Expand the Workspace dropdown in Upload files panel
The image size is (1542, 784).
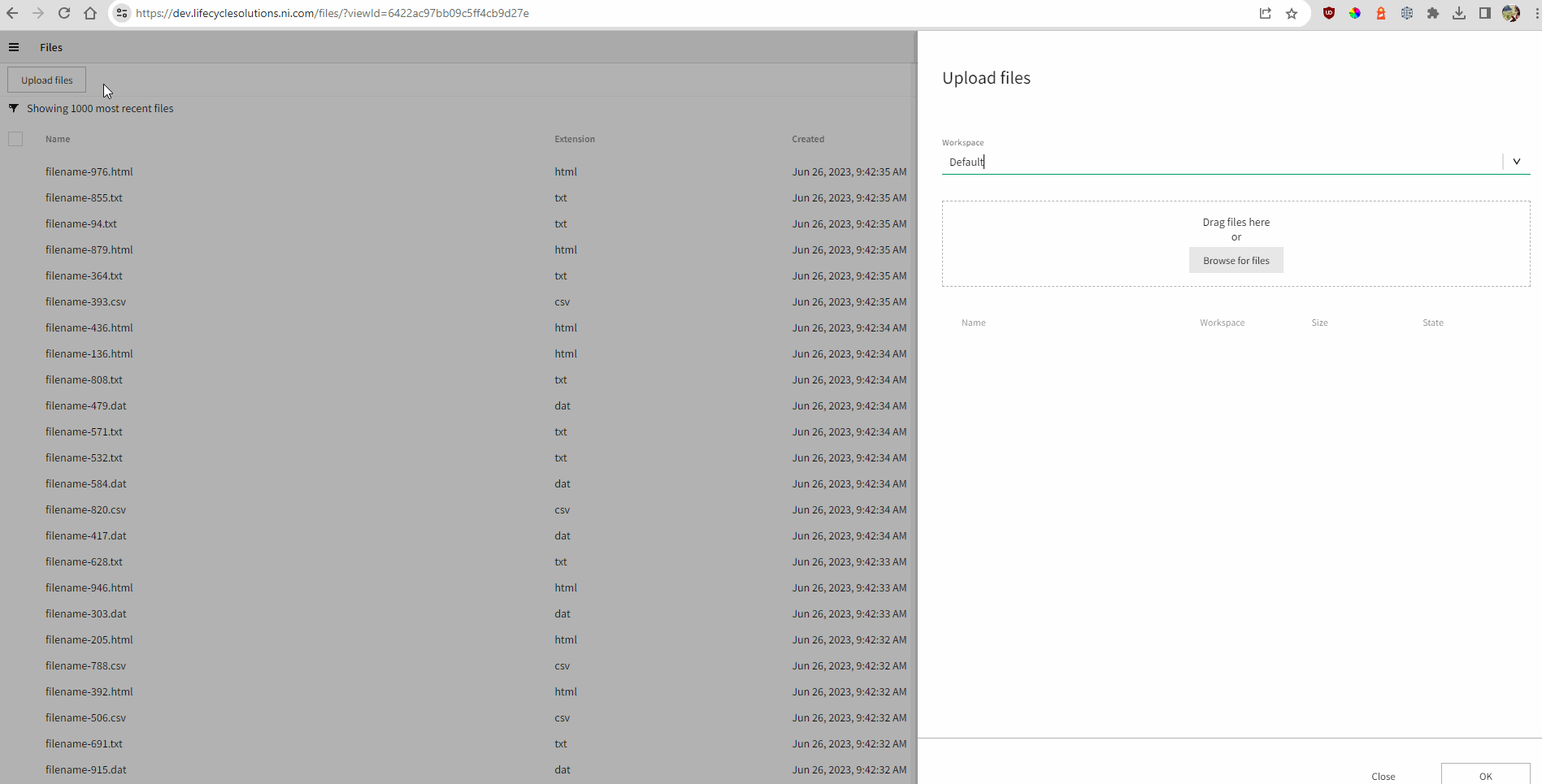coord(1516,161)
